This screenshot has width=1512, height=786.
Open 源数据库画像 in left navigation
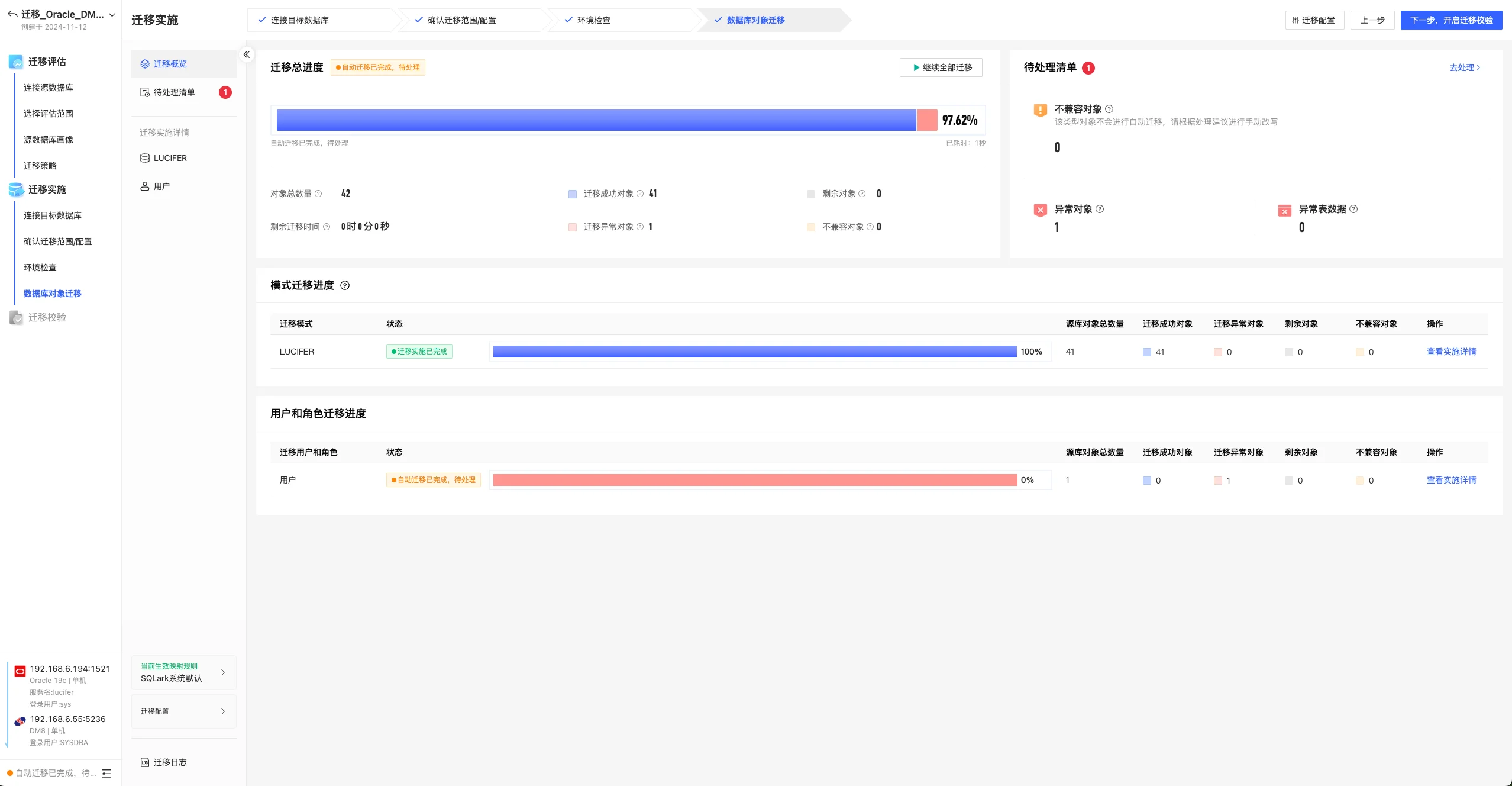[x=49, y=140]
